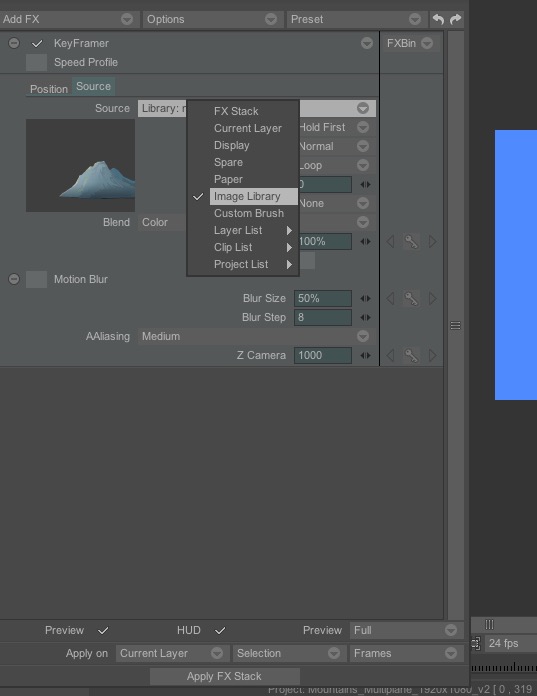Click the Blur Size 50% field
Image resolution: width=537 pixels, height=696 pixels.
tap(323, 298)
